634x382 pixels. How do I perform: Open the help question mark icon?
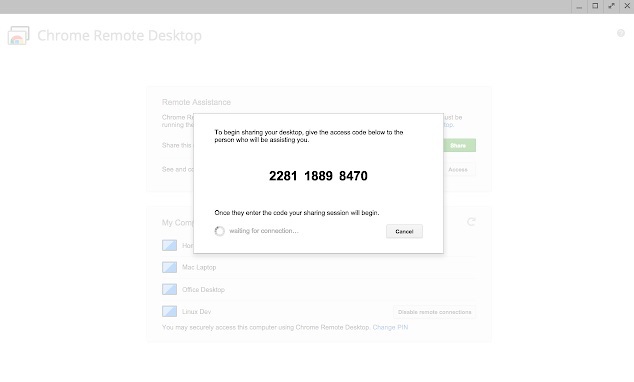tap(621, 33)
